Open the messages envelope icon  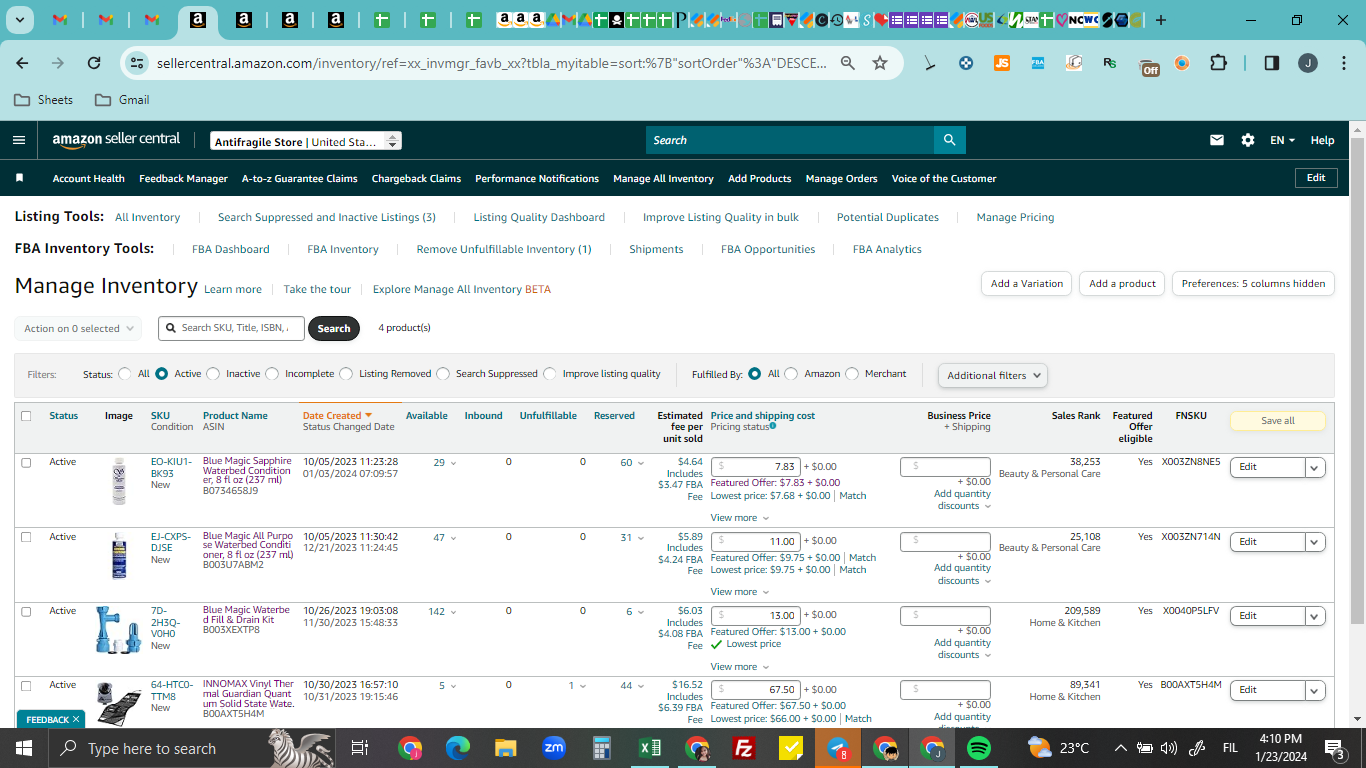(1217, 140)
